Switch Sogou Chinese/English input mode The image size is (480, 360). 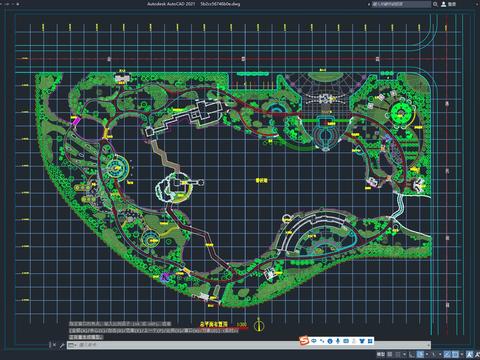coord(314,341)
